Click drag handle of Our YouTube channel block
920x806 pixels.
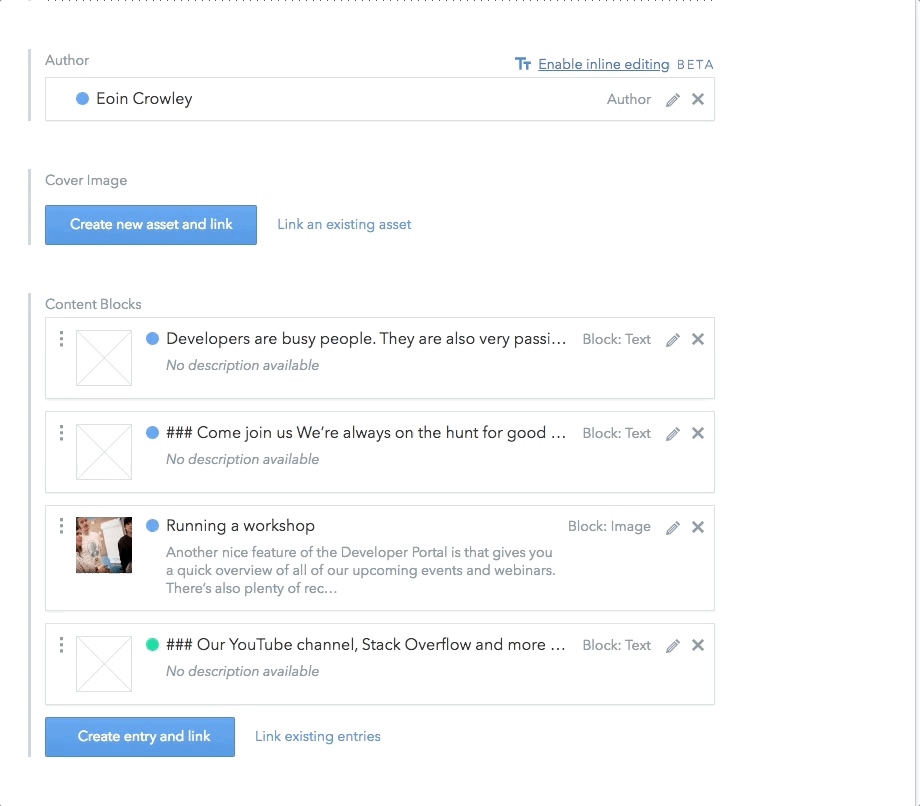(61, 645)
